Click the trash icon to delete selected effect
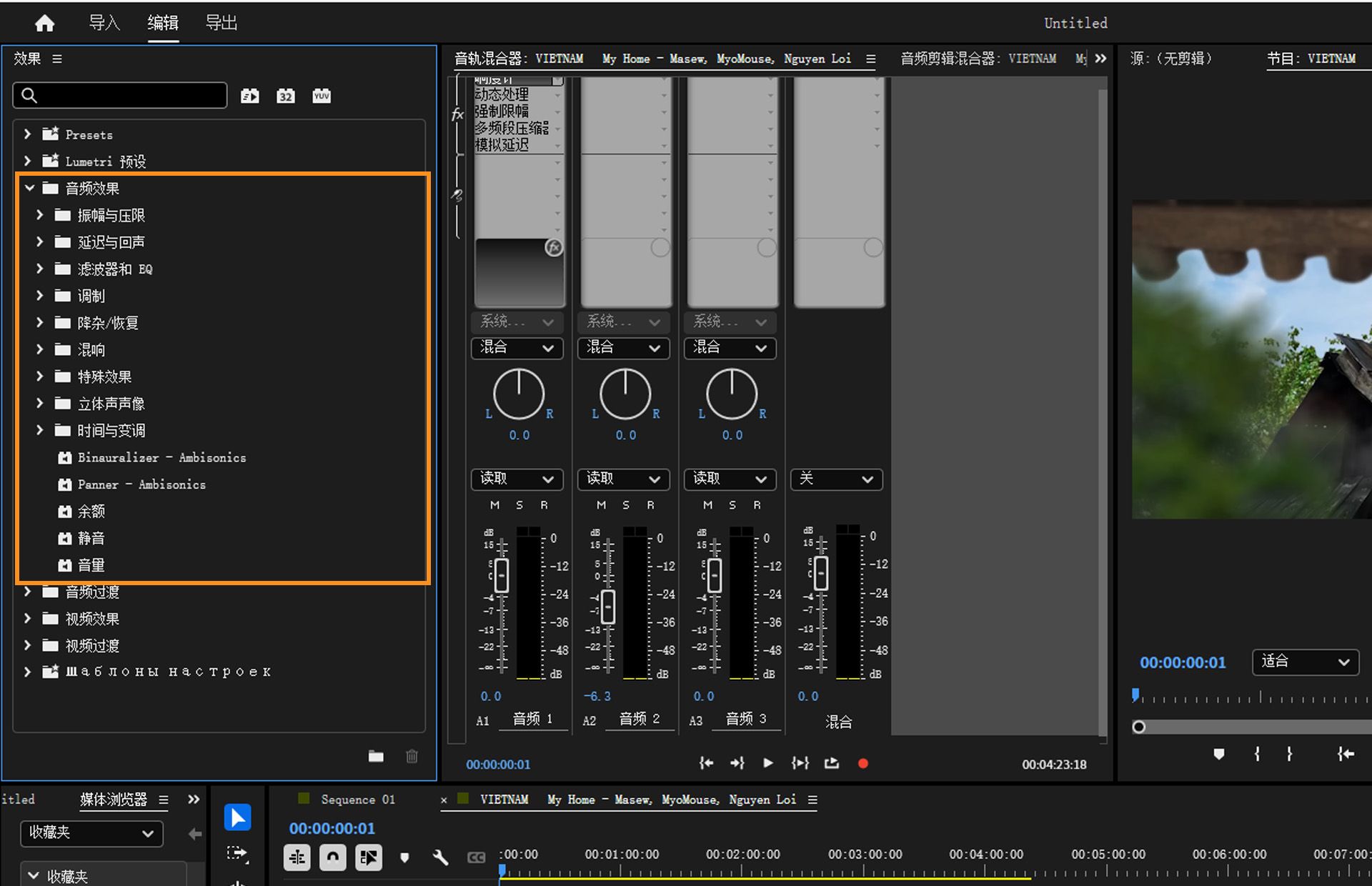Screen dimensions: 1372x886 (x=412, y=756)
